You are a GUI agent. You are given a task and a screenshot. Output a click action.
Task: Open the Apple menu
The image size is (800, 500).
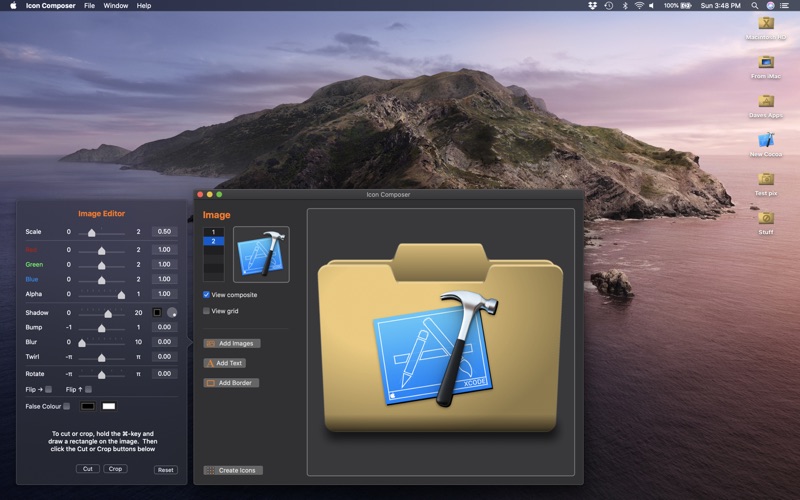click(x=13, y=6)
